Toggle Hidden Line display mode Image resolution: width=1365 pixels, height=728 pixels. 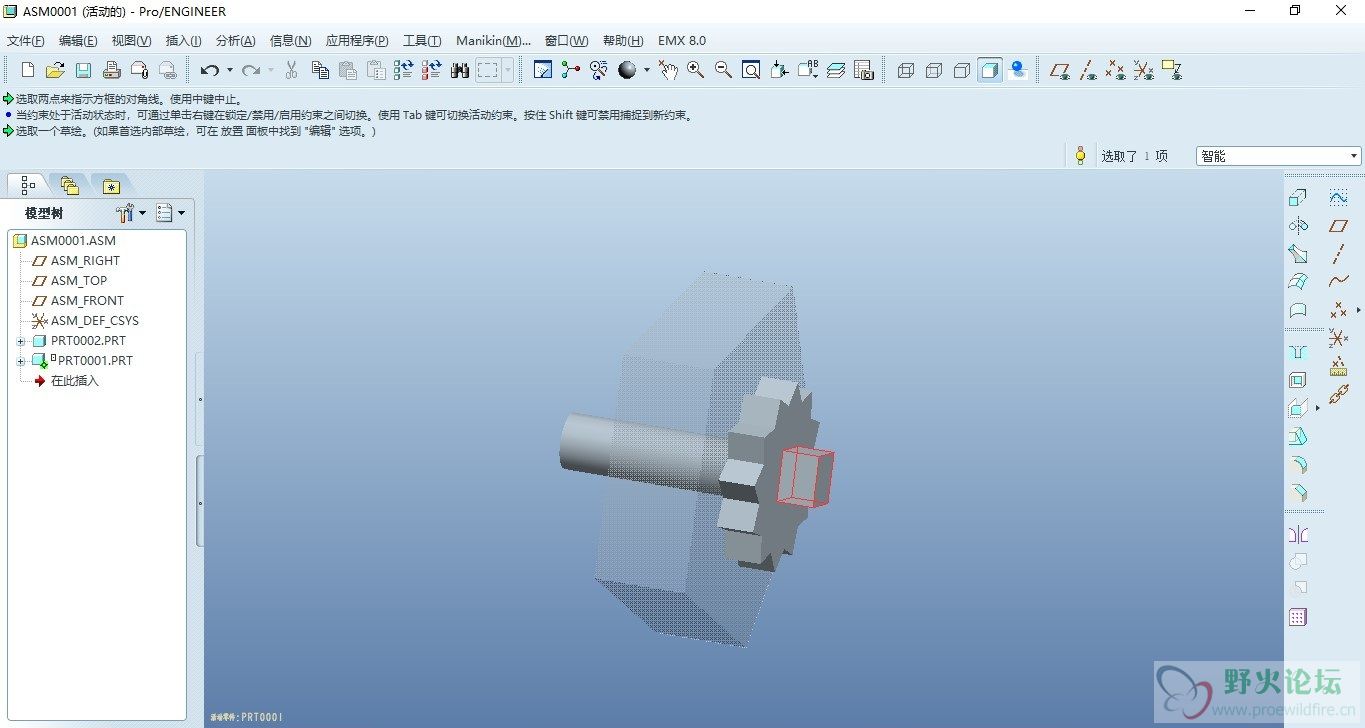click(934, 70)
